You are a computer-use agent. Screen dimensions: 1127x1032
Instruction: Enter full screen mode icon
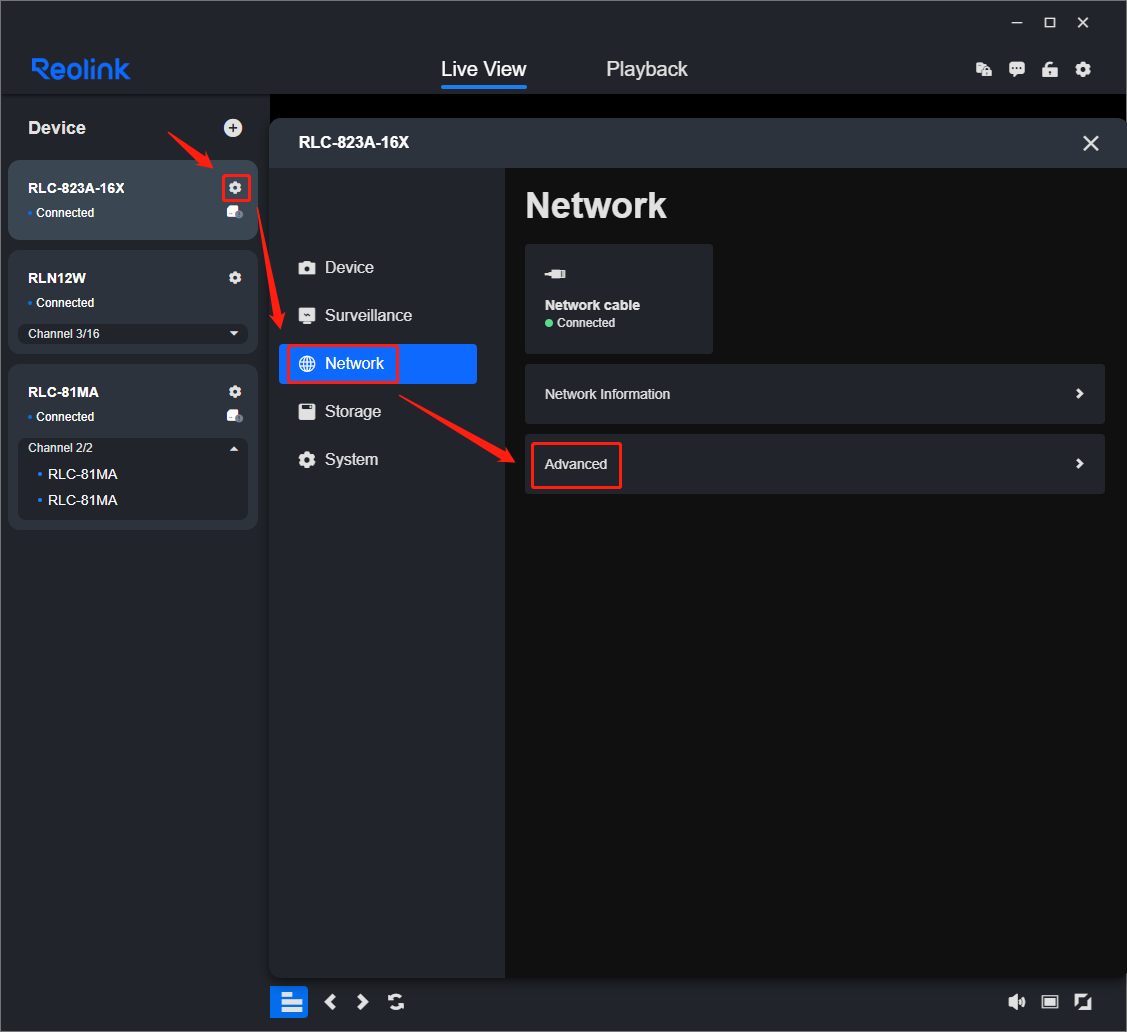coord(1082,1002)
